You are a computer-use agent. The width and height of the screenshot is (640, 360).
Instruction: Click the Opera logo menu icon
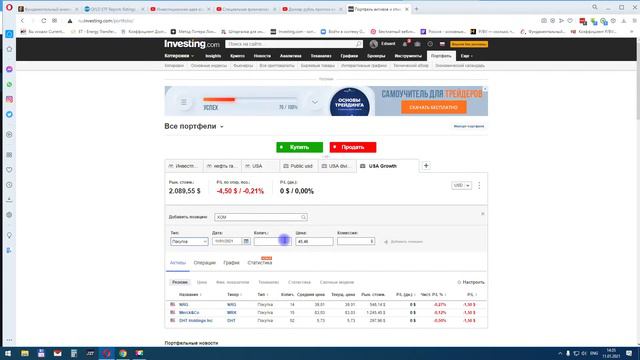(9, 8)
